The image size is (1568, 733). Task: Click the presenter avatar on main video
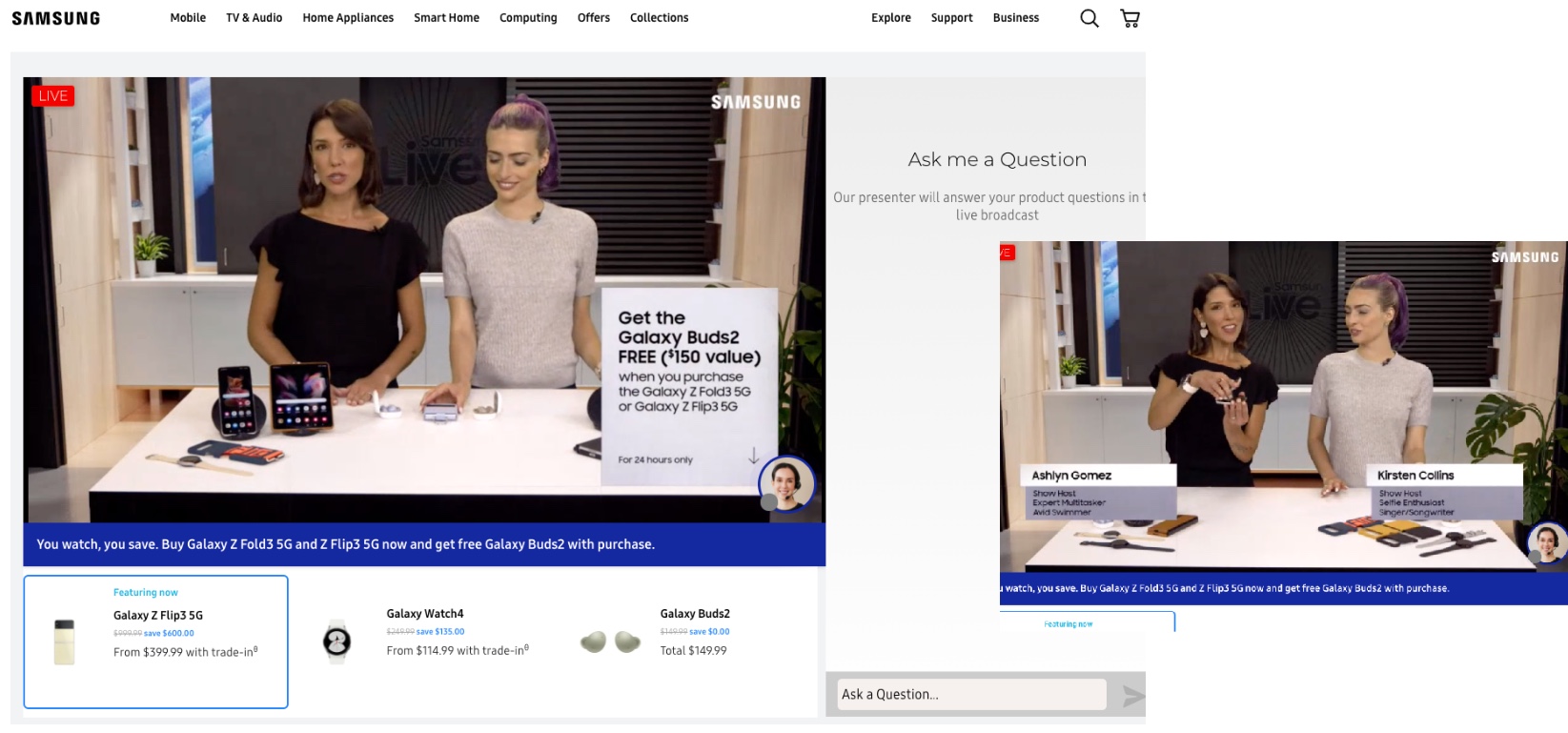[x=786, y=483]
